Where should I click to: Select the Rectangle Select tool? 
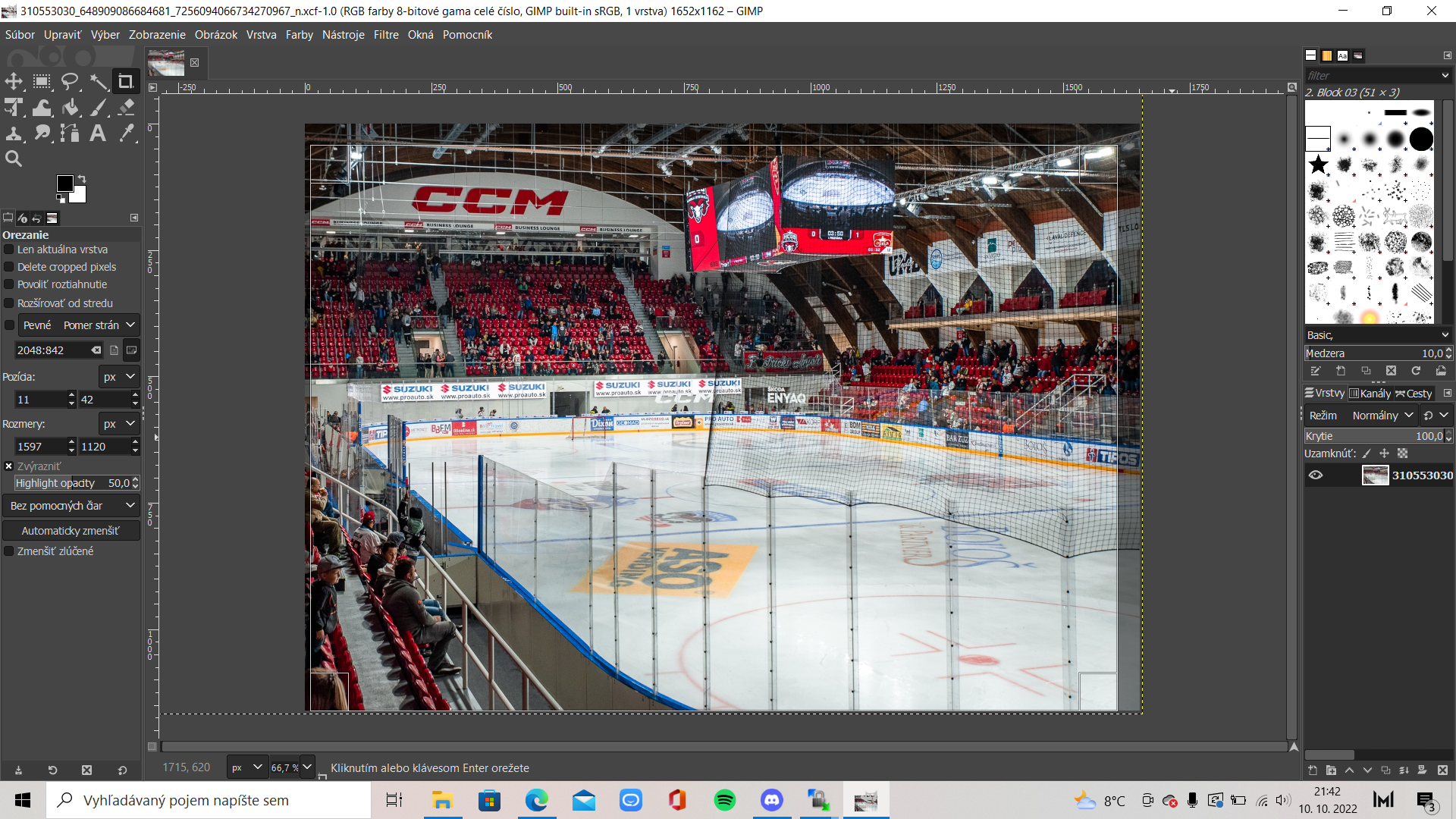coord(42,81)
